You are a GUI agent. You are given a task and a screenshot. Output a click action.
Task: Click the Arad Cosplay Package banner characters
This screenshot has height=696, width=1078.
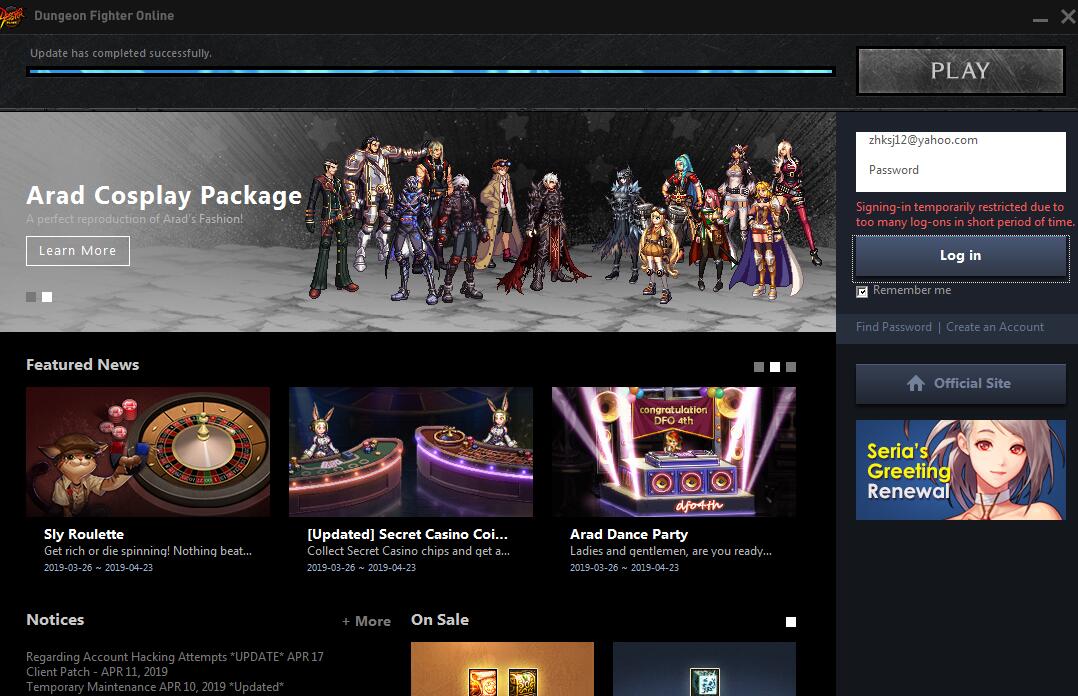pos(564,220)
